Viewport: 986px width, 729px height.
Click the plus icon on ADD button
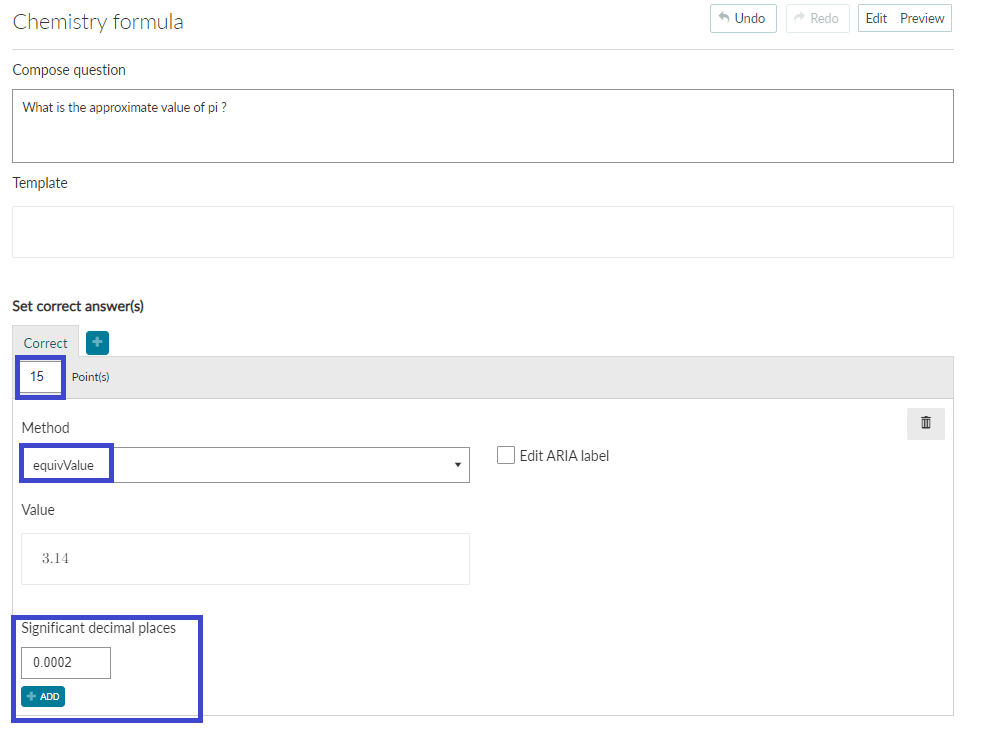tap(31, 696)
